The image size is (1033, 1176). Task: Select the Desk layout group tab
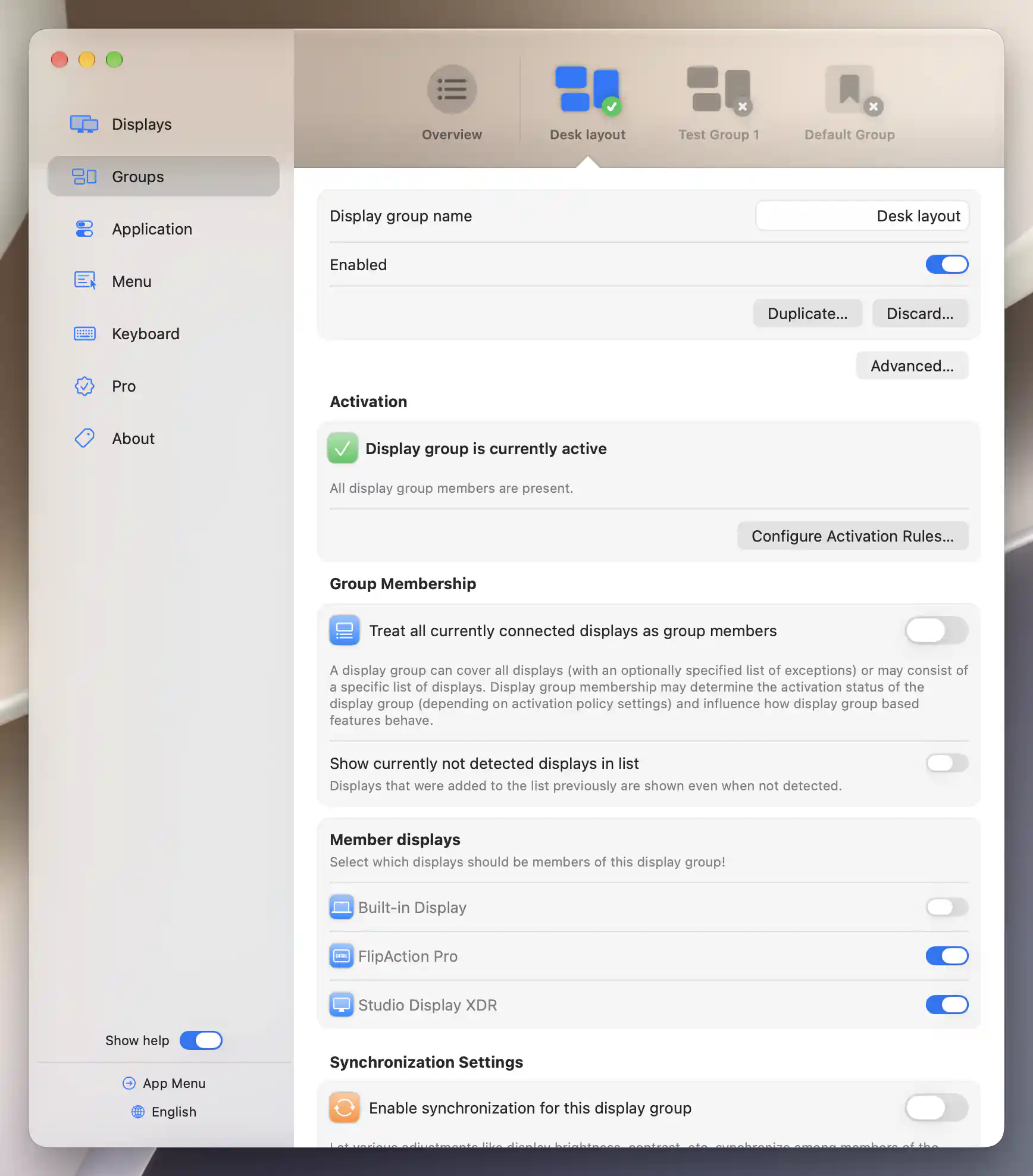tap(587, 104)
